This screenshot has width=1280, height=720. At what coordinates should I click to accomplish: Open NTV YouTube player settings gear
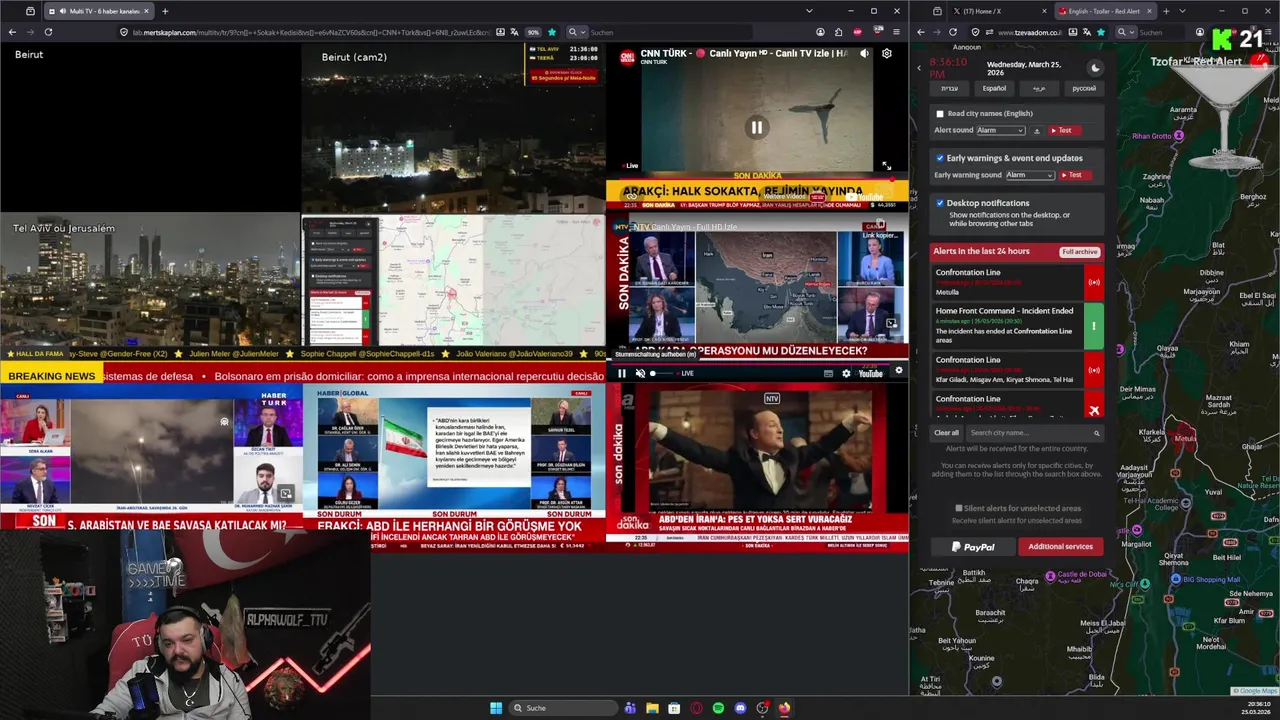coord(846,374)
